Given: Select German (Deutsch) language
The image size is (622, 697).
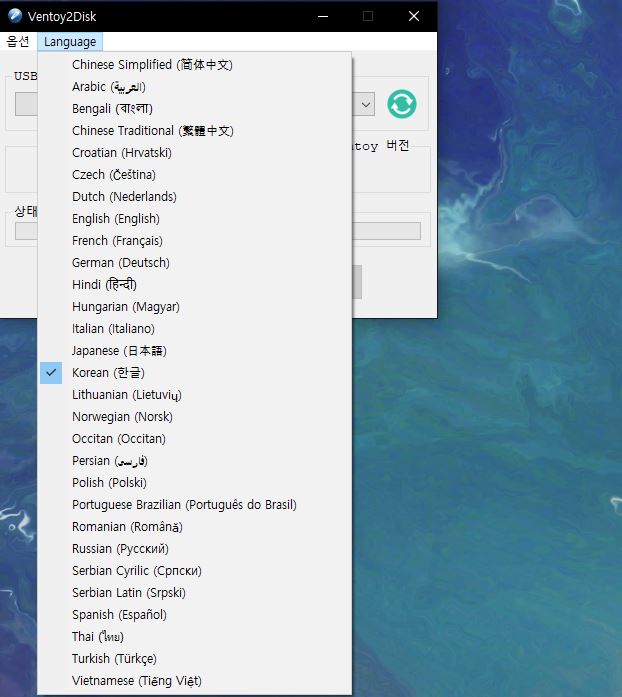Looking at the screenshot, I should [x=195, y=263].
